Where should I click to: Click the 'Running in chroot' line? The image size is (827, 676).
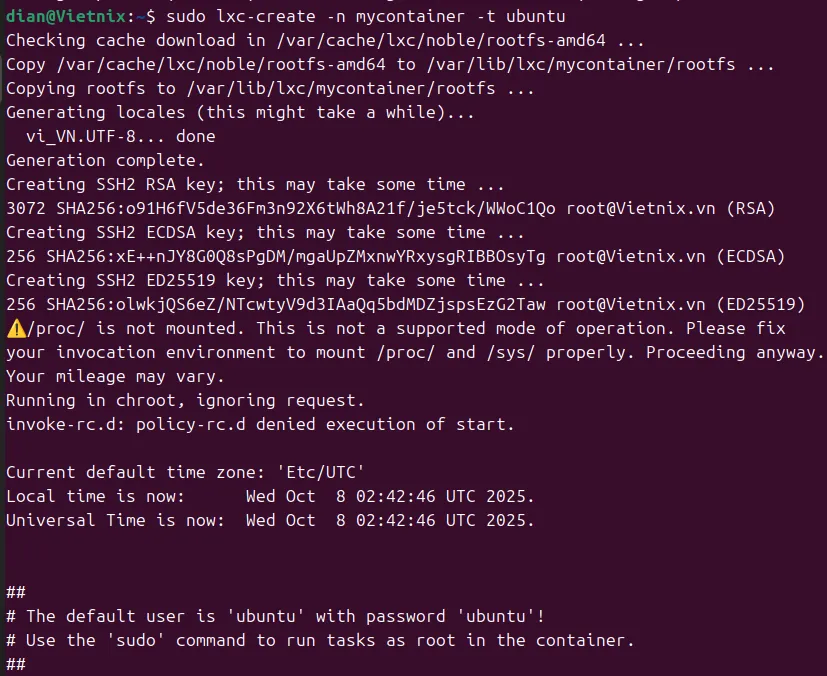coord(185,401)
